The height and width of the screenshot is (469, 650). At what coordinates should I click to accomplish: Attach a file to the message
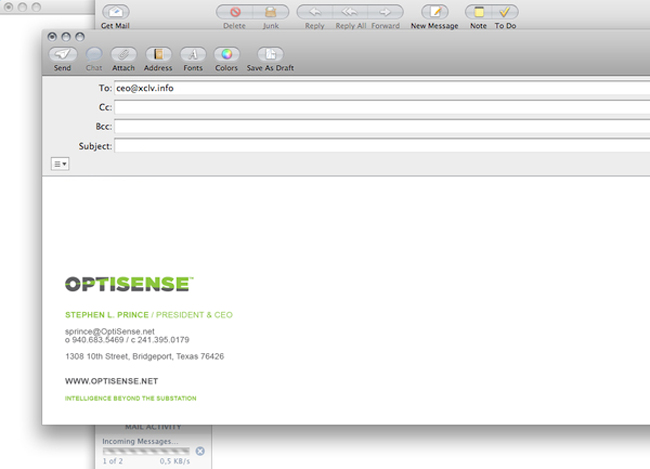coord(124,54)
